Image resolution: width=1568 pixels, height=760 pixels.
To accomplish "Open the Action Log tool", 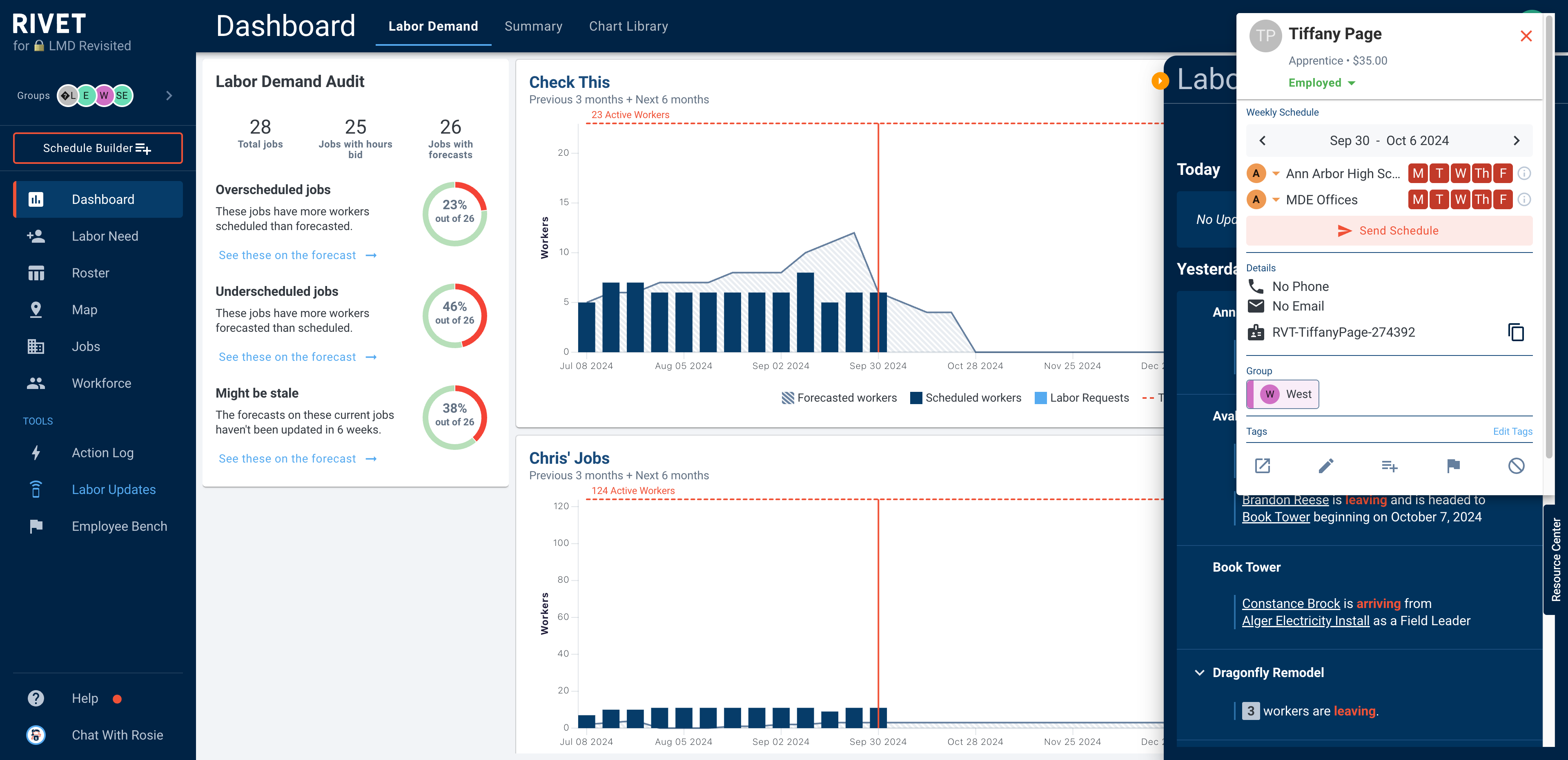I will tap(98, 452).
